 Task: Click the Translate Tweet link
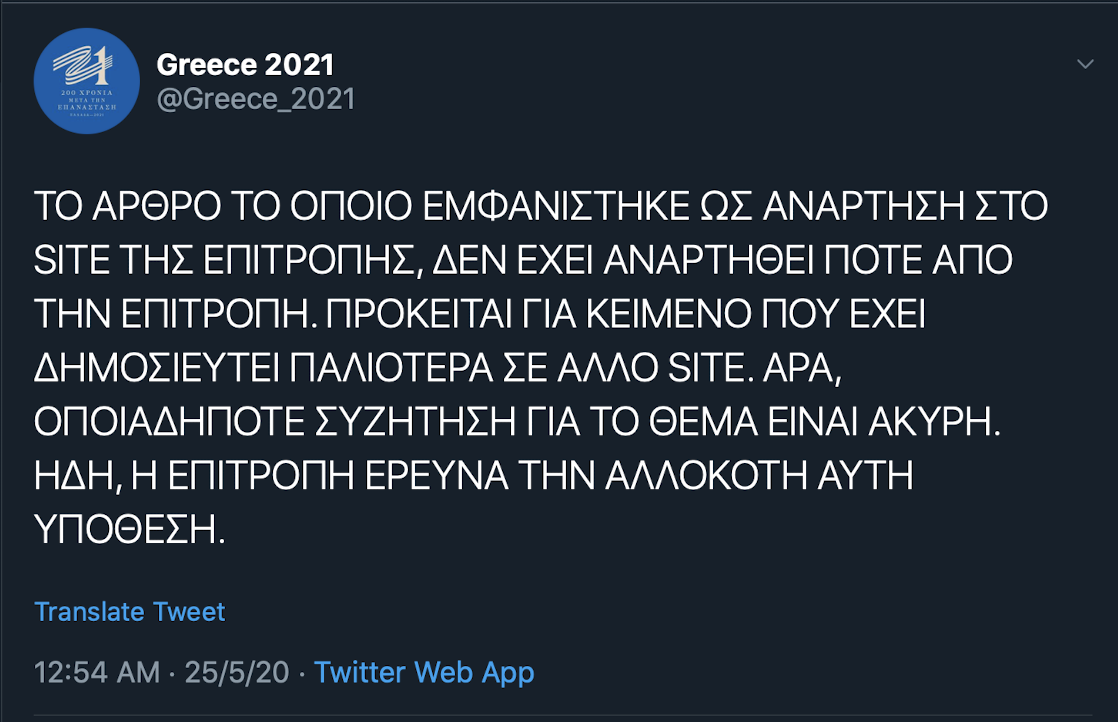[x=130, y=611]
